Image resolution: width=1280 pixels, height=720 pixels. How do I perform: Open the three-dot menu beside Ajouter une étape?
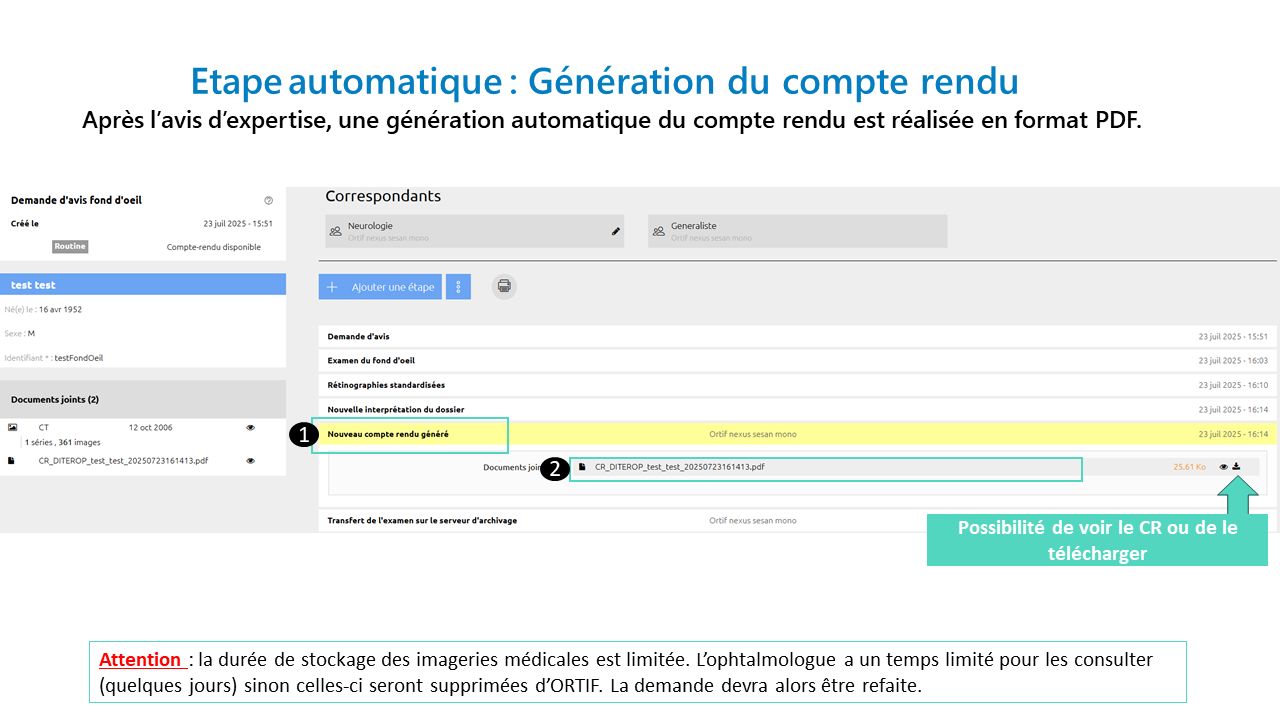458,287
